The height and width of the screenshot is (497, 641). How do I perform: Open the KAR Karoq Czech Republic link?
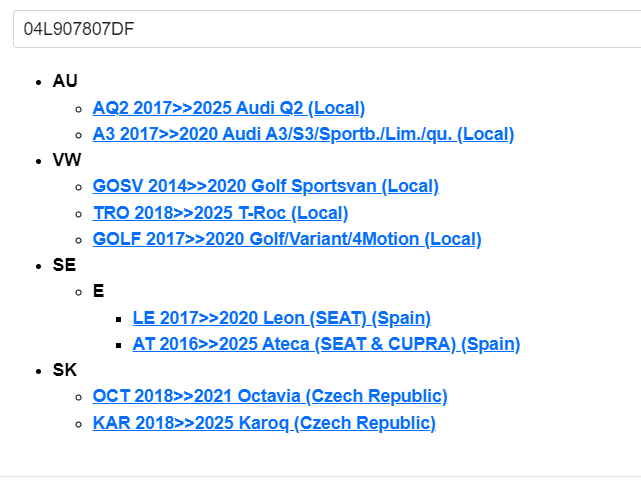[264, 423]
